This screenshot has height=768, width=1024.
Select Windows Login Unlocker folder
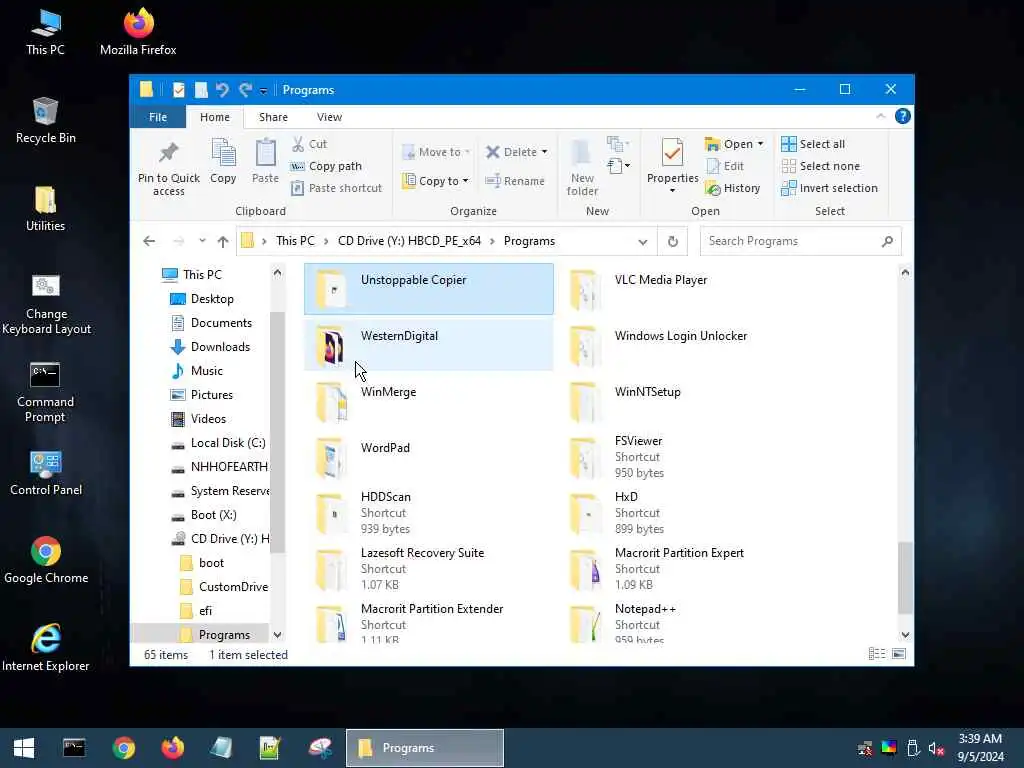click(682, 345)
